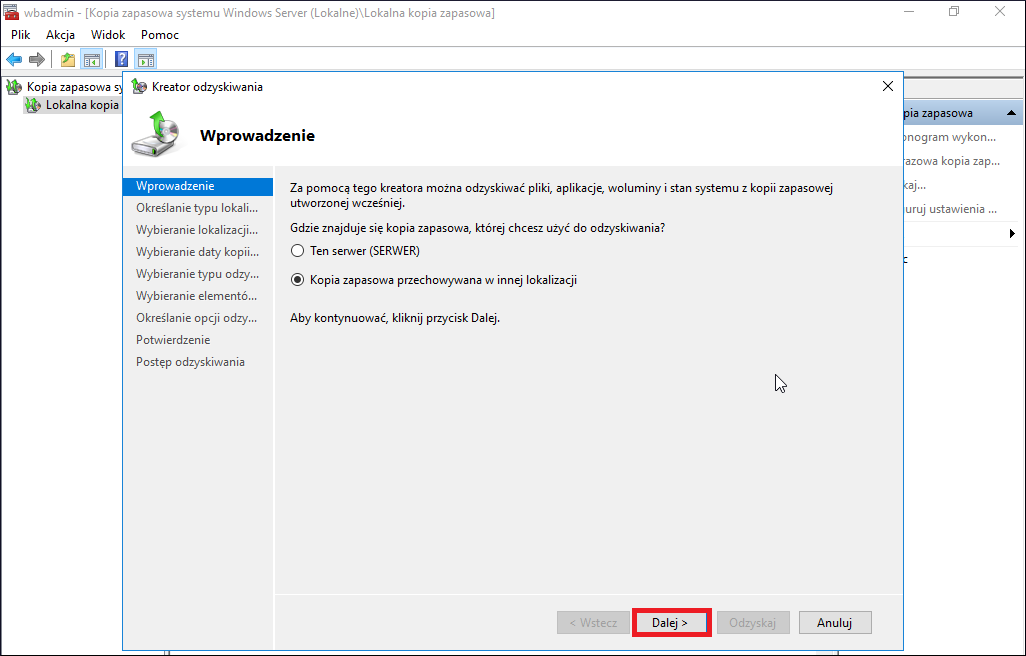This screenshot has width=1026, height=656.
Task: Expand the actions pane submenu arrow
Action: pos(1012,233)
